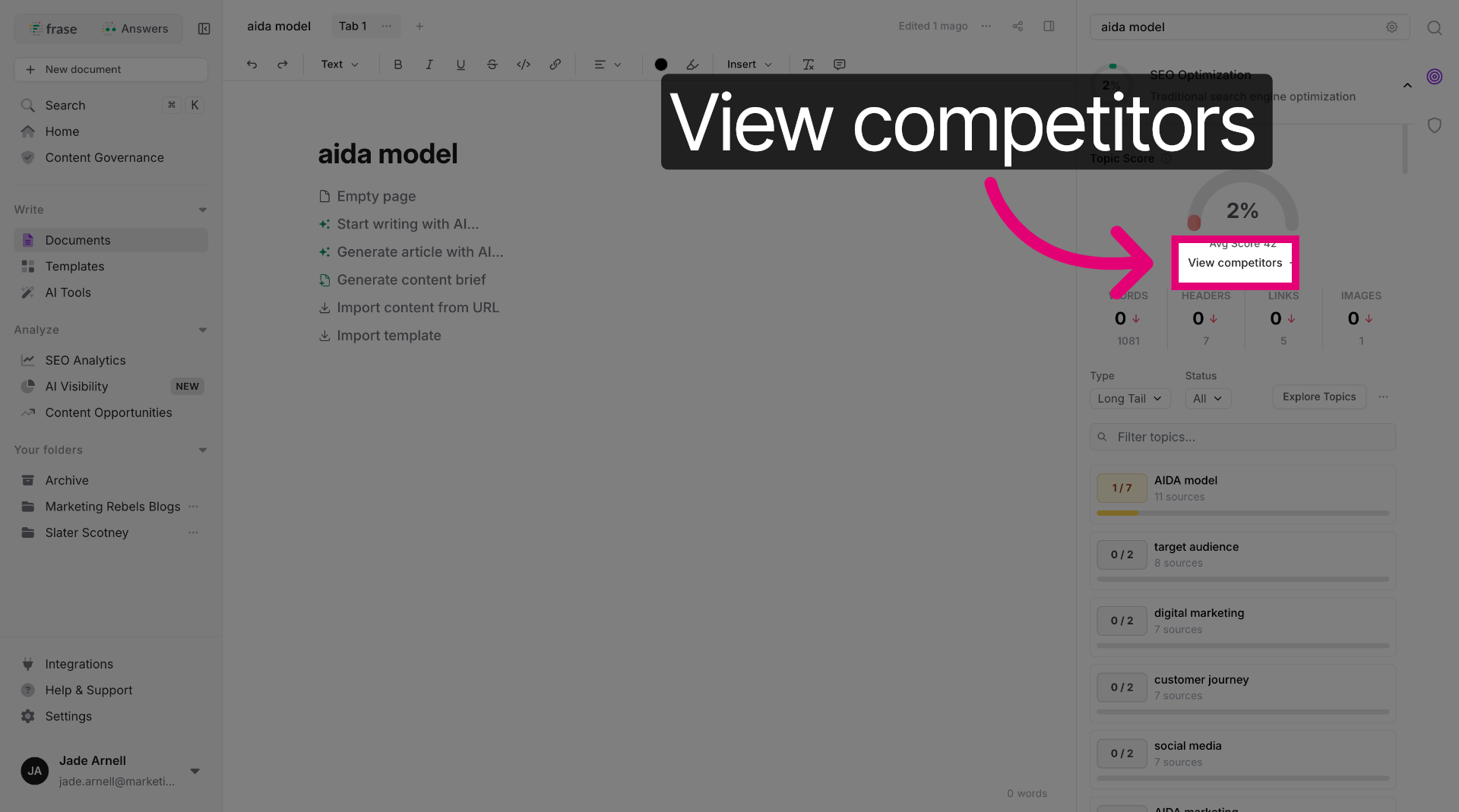Open the Insert dropdown menu
The width and height of the screenshot is (1459, 812).
coord(749,65)
